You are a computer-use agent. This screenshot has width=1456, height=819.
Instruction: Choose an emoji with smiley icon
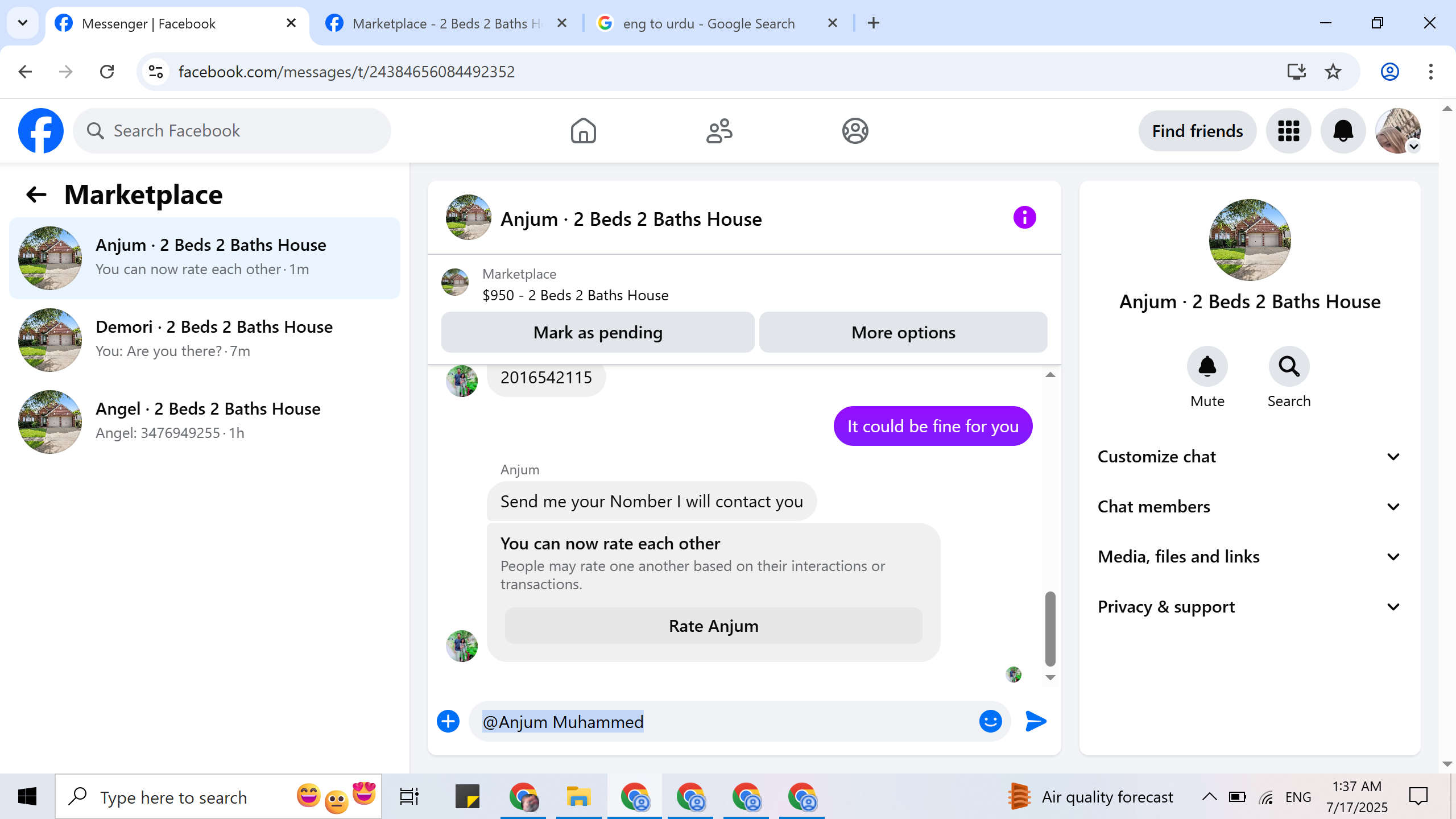(990, 721)
